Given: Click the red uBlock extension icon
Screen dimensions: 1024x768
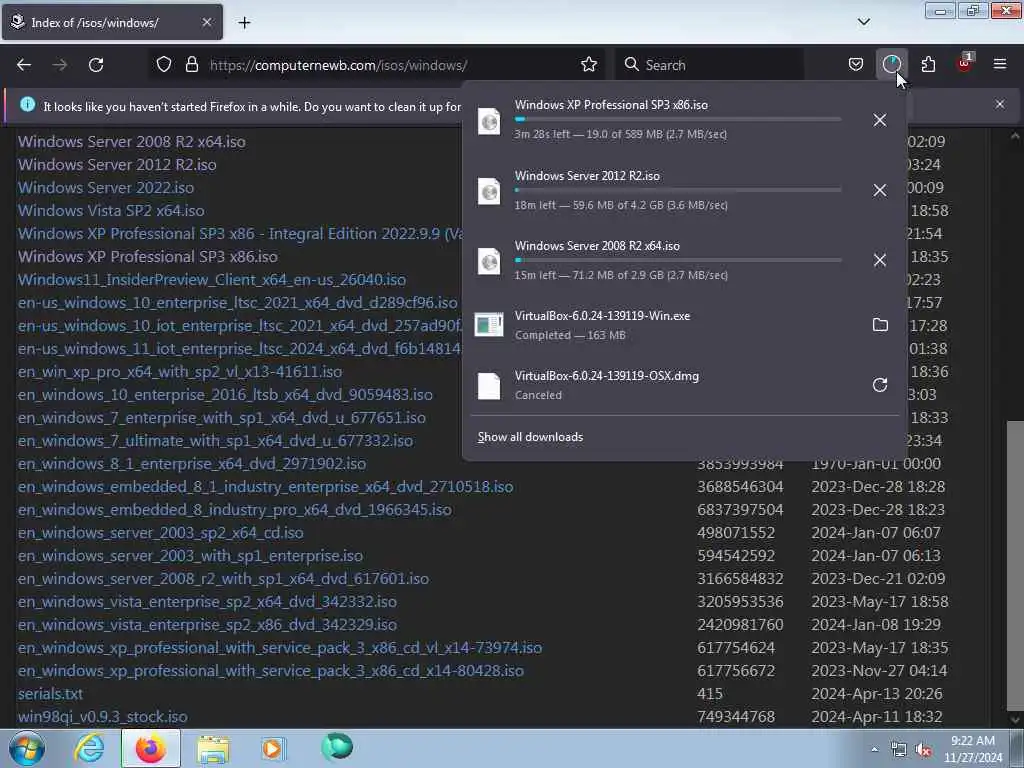Looking at the screenshot, I should 964,64.
